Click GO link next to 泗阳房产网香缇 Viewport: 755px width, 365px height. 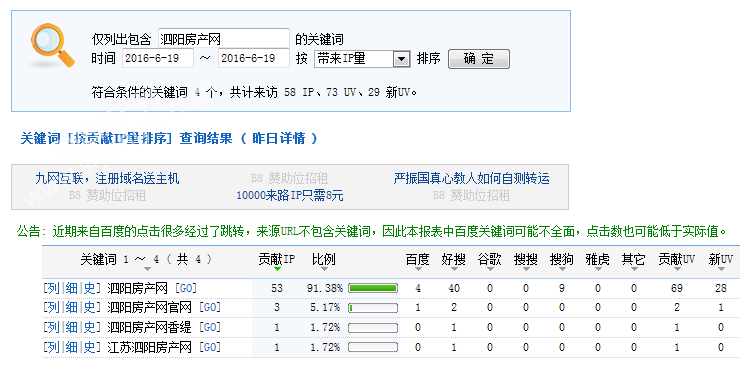[x=210, y=327]
